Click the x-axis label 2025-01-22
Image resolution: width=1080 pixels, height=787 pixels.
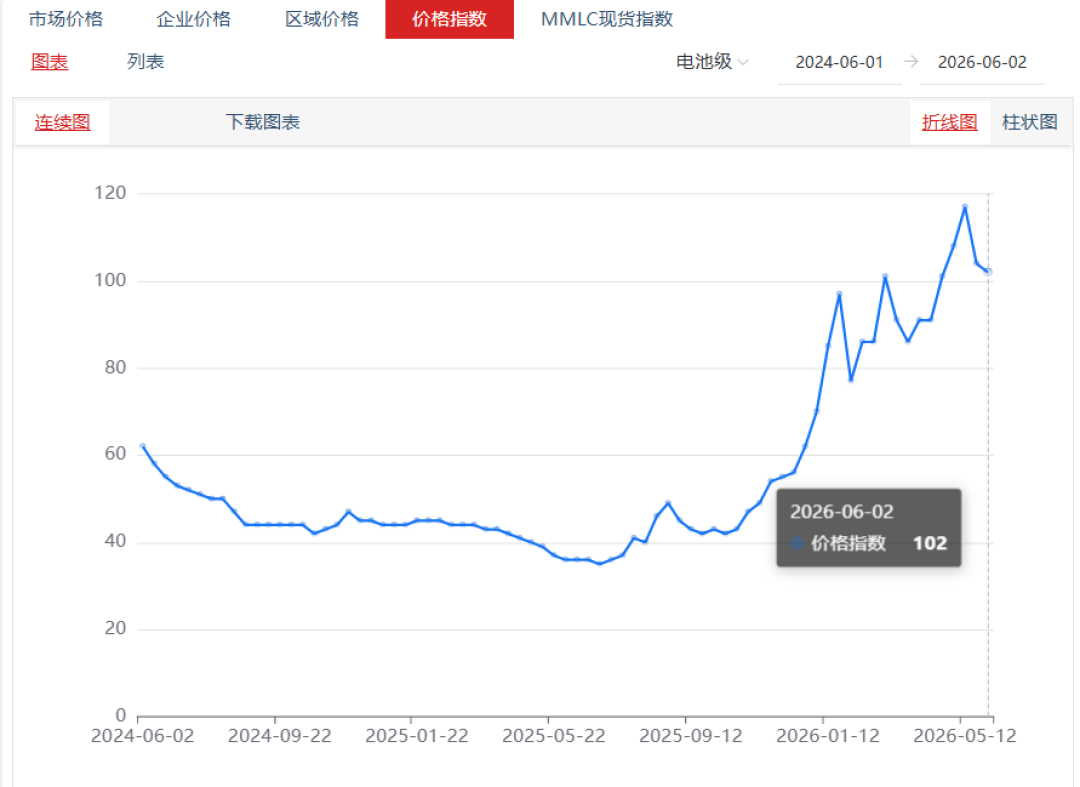click(x=417, y=736)
